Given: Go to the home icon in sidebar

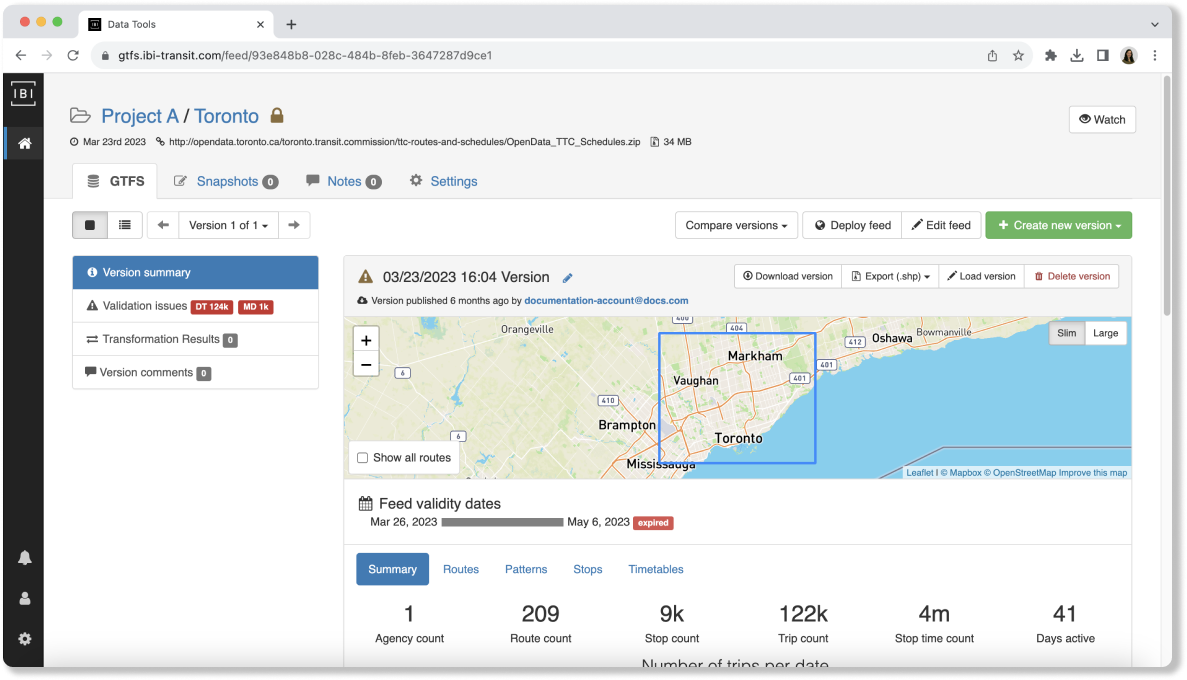Looking at the screenshot, I should click(x=24, y=143).
